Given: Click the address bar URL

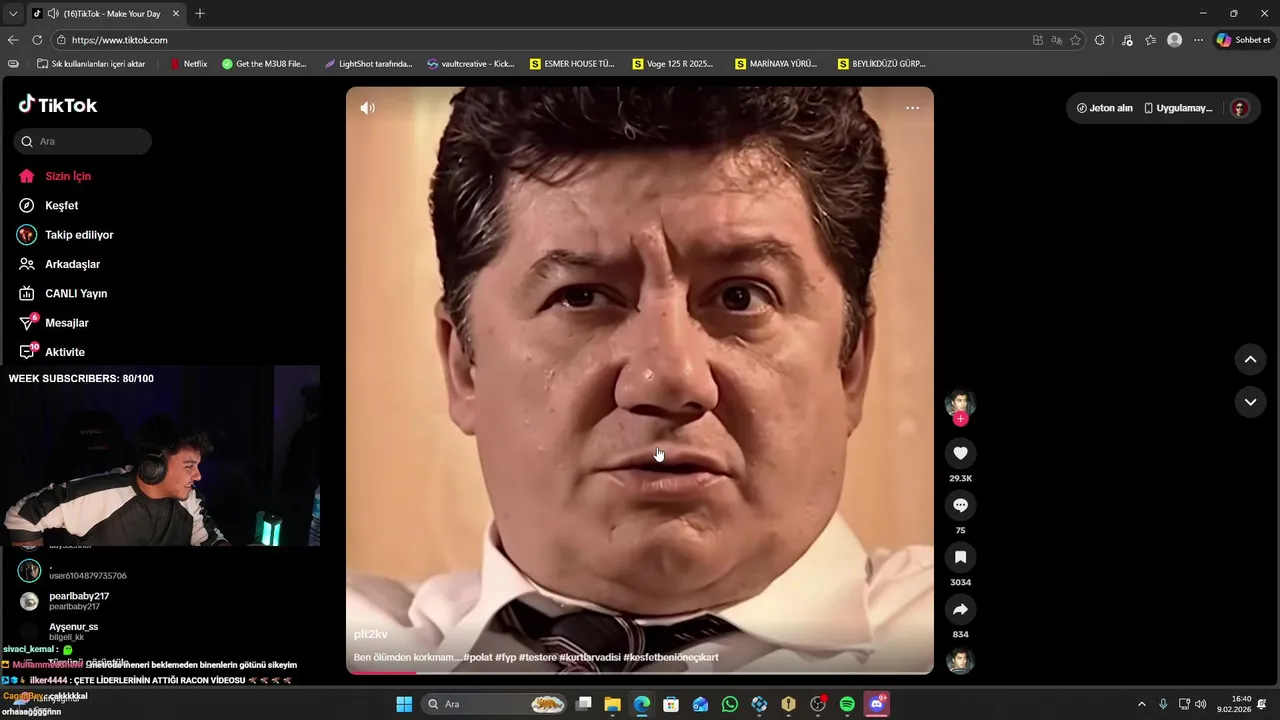Looking at the screenshot, I should pos(120,40).
